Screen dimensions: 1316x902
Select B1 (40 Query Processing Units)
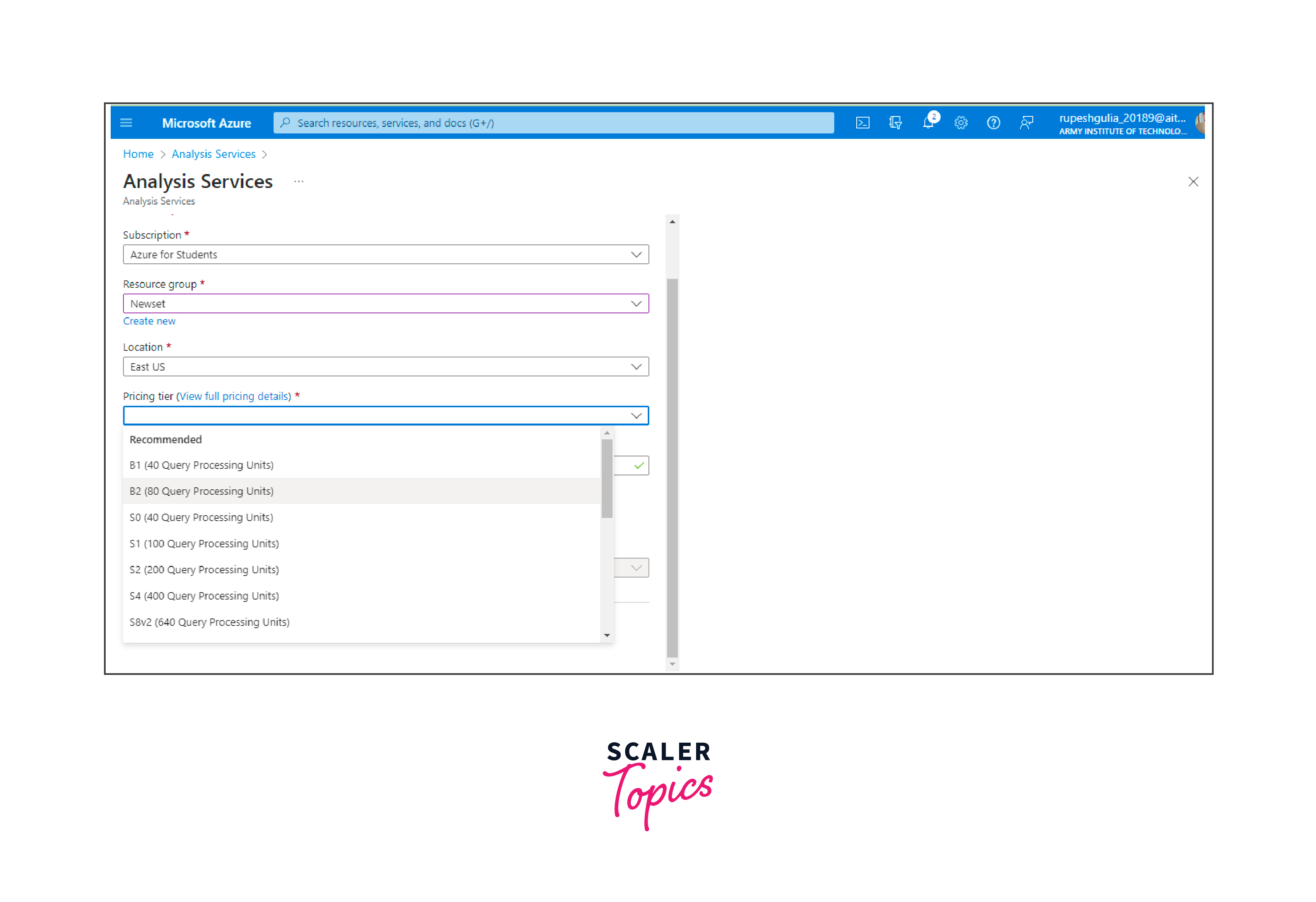[x=202, y=465]
